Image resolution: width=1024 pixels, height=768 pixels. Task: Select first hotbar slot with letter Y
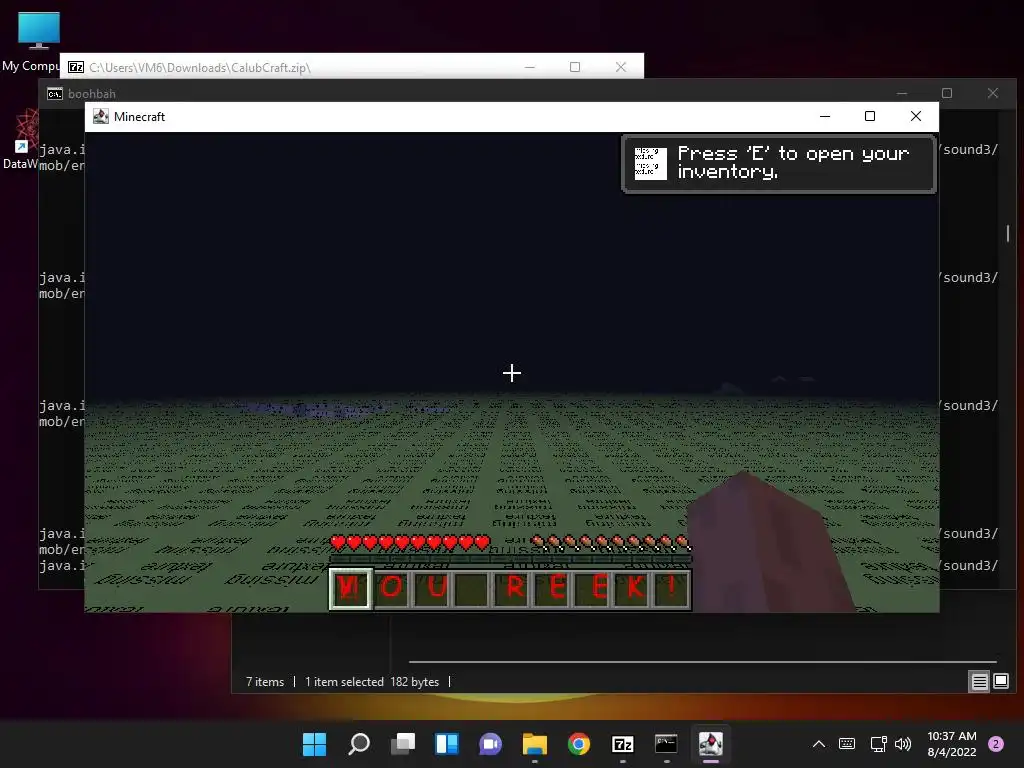point(350,588)
